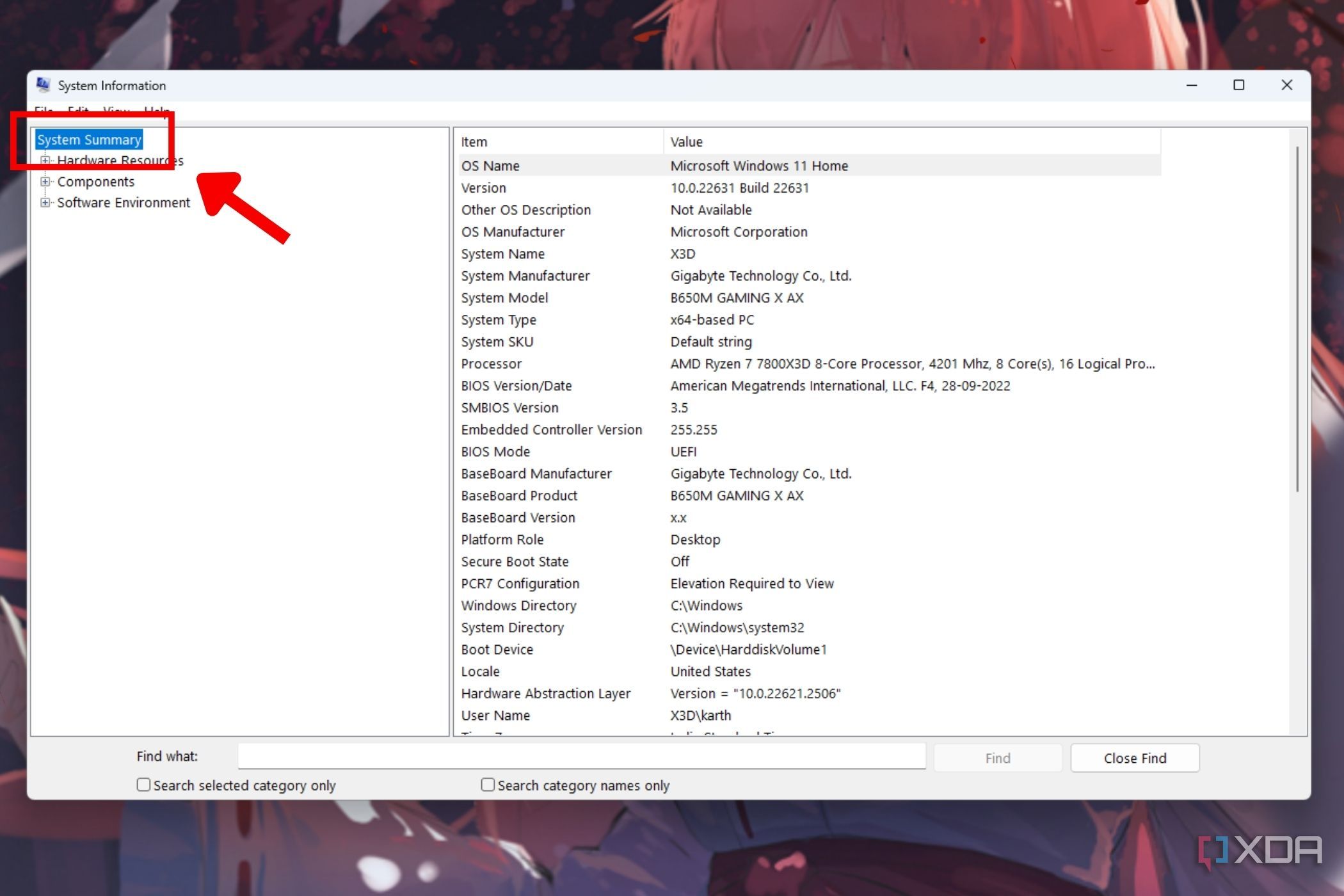Select the System Summary tree item

coord(89,139)
